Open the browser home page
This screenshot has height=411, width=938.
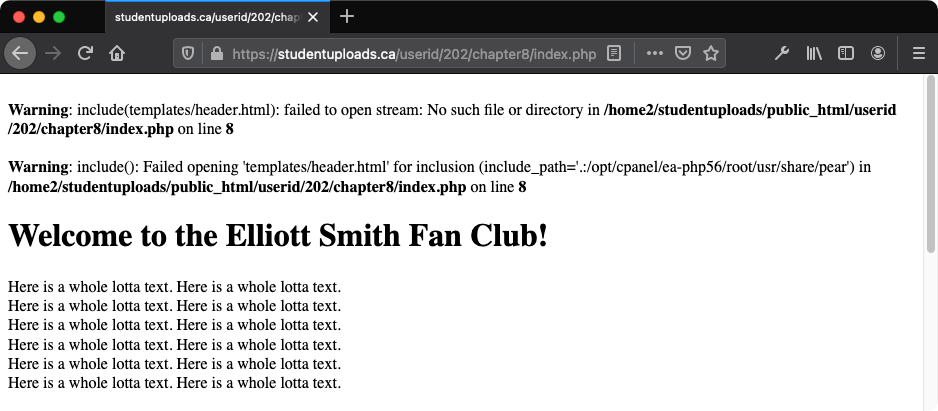(117, 53)
